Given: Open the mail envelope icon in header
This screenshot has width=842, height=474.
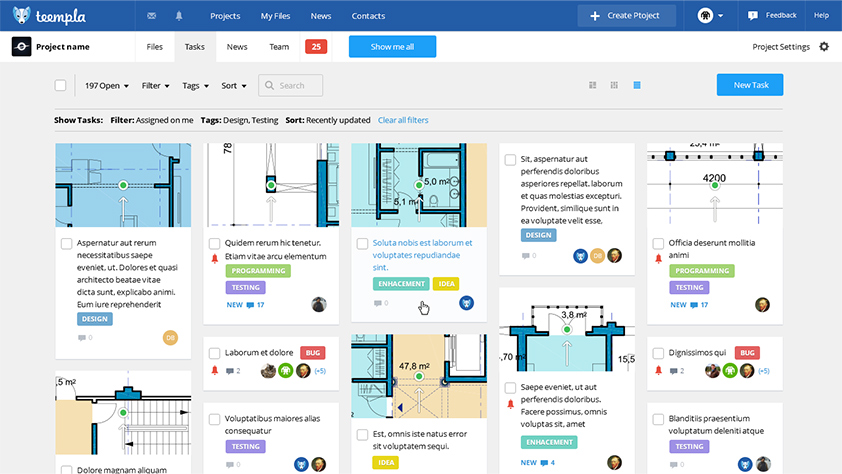Looking at the screenshot, I should [151, 16].
